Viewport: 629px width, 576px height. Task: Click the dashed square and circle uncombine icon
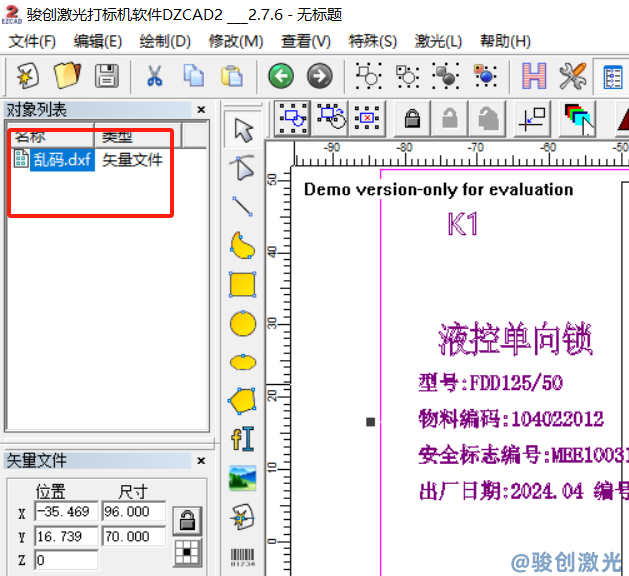[x=407, y=75]
